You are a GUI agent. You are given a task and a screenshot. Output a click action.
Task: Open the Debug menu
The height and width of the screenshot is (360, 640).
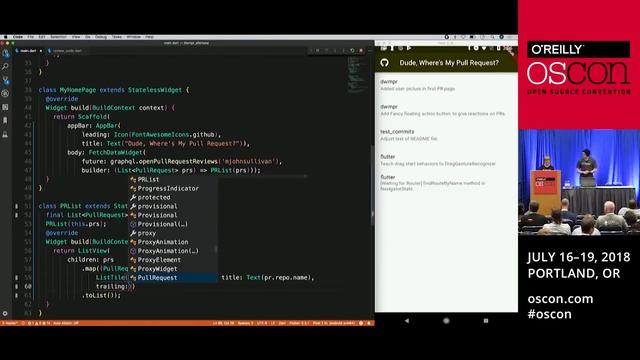101,37
